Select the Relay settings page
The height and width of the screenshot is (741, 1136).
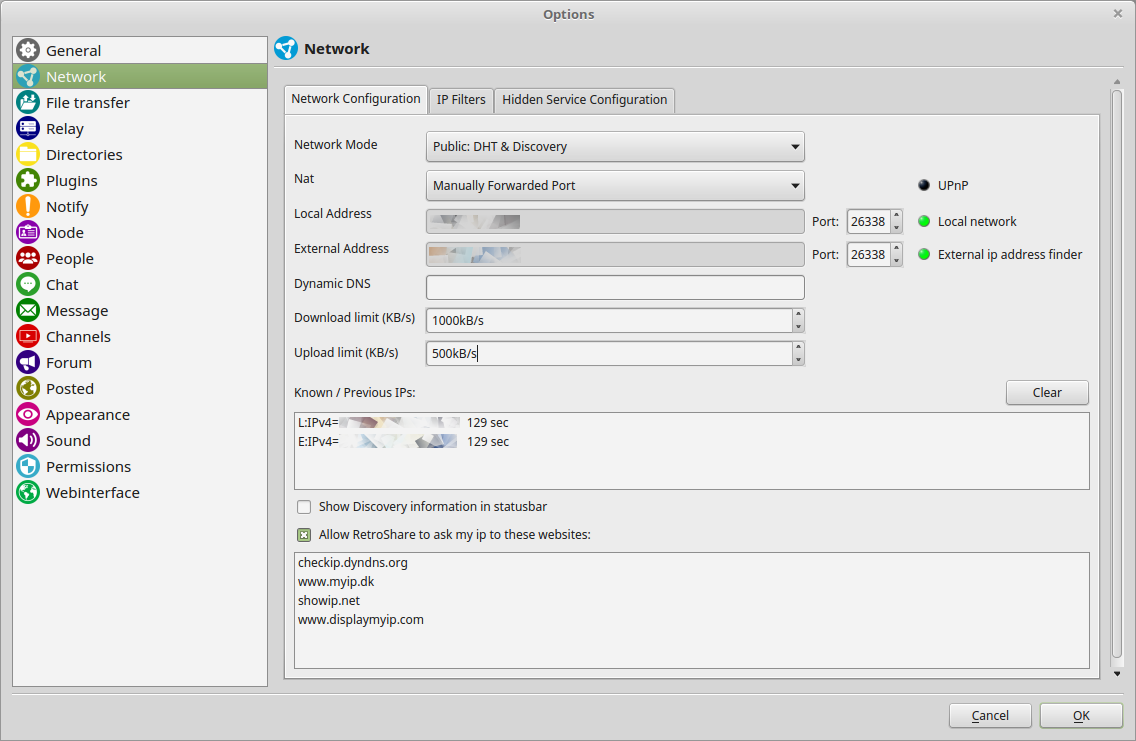140,128
